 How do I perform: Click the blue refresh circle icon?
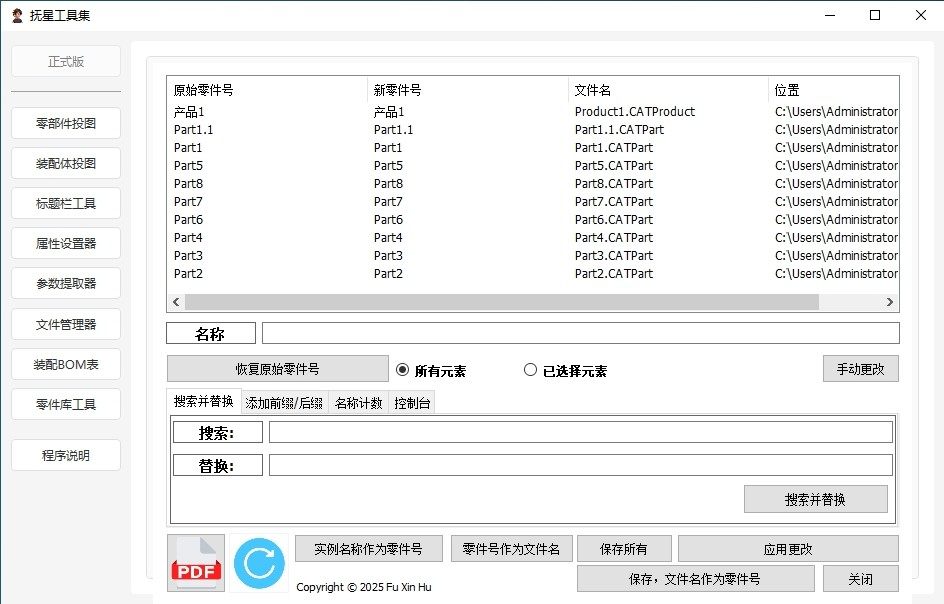[x=259, y=564]
